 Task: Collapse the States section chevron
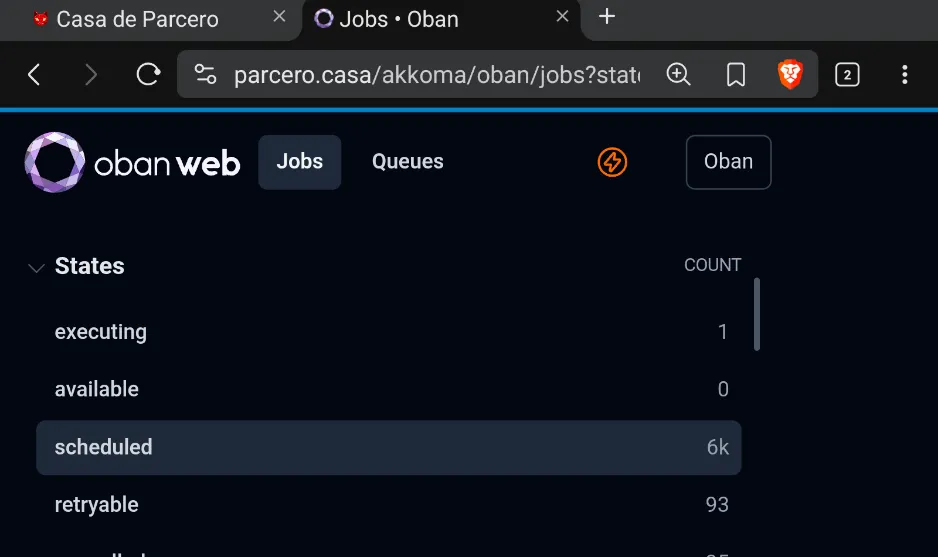[36, 268]
